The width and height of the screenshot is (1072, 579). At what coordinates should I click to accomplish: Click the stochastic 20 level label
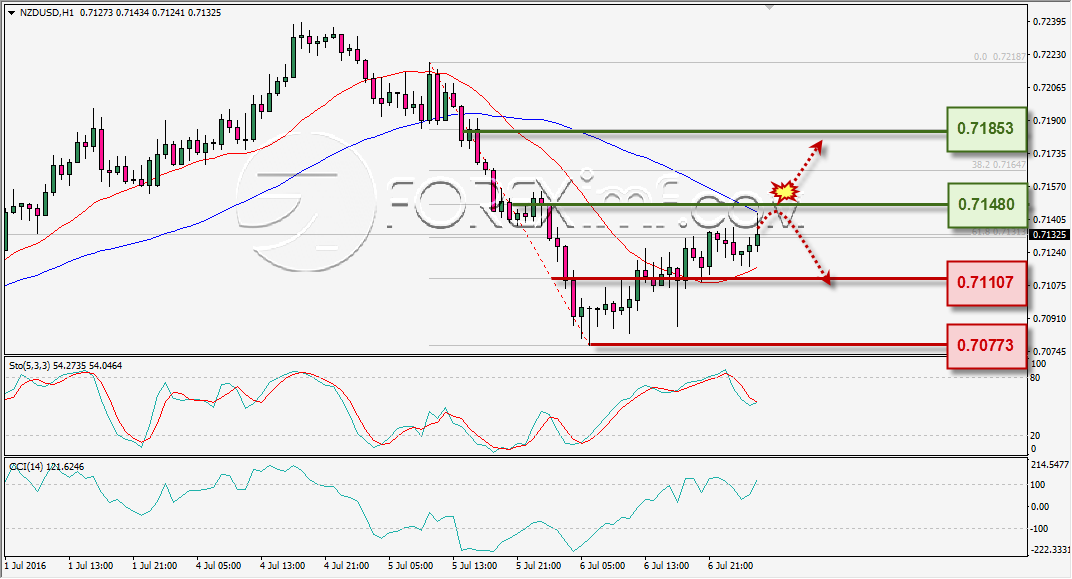tap(1035, 435)
